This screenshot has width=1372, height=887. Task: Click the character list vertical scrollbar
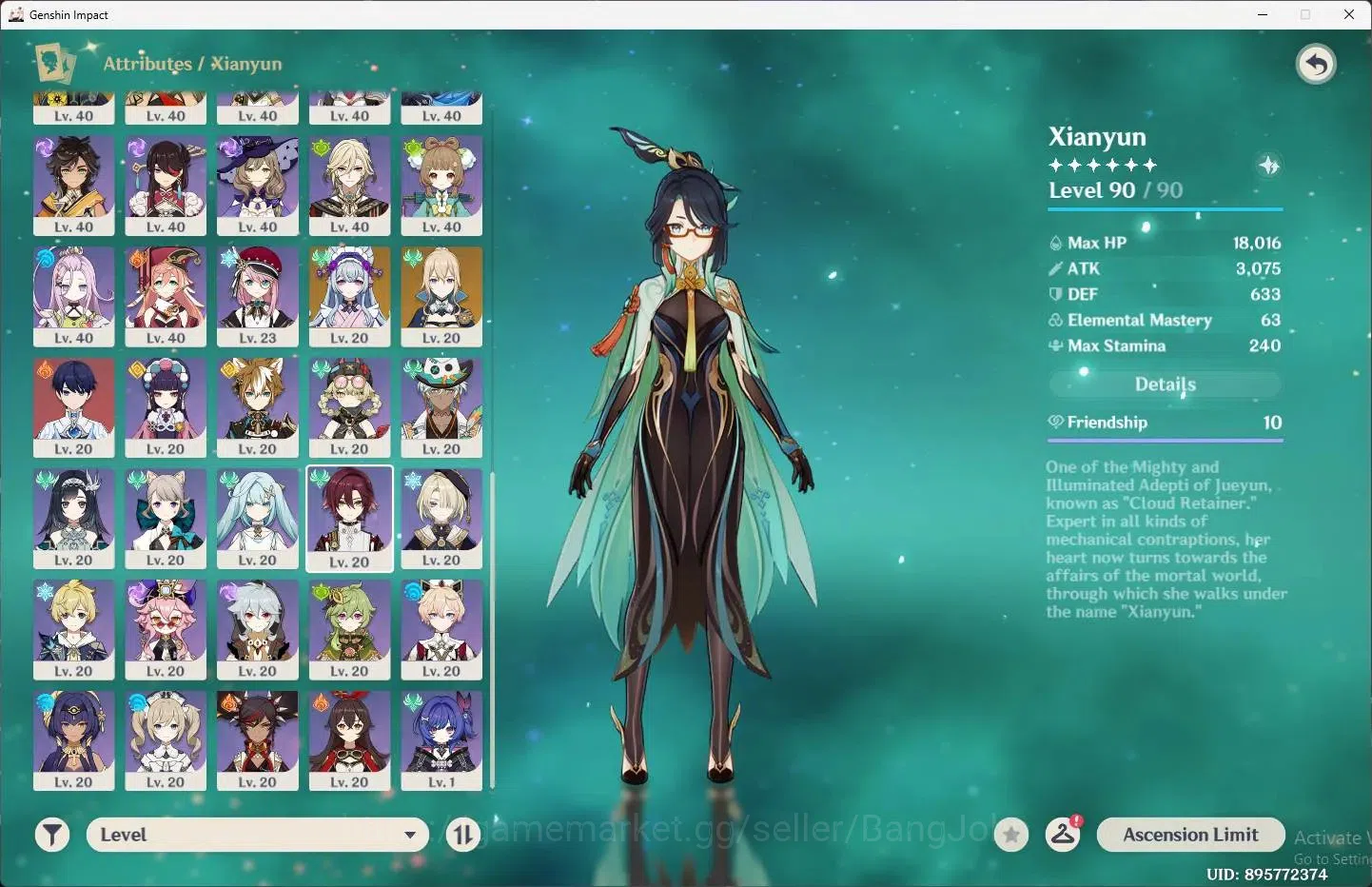pyautogui.click(x=493, y=630)
